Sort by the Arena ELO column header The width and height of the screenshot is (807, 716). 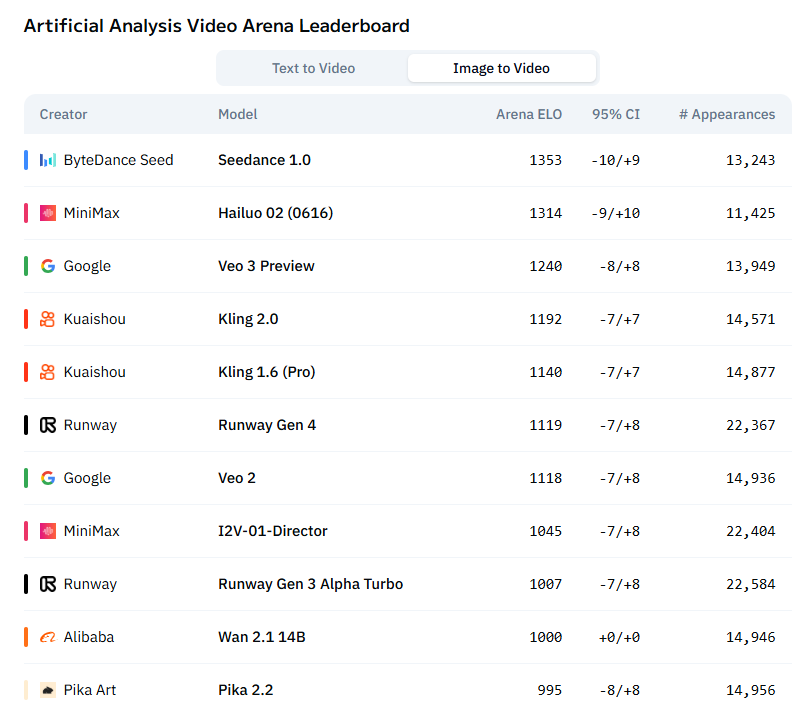pos(529,114)
